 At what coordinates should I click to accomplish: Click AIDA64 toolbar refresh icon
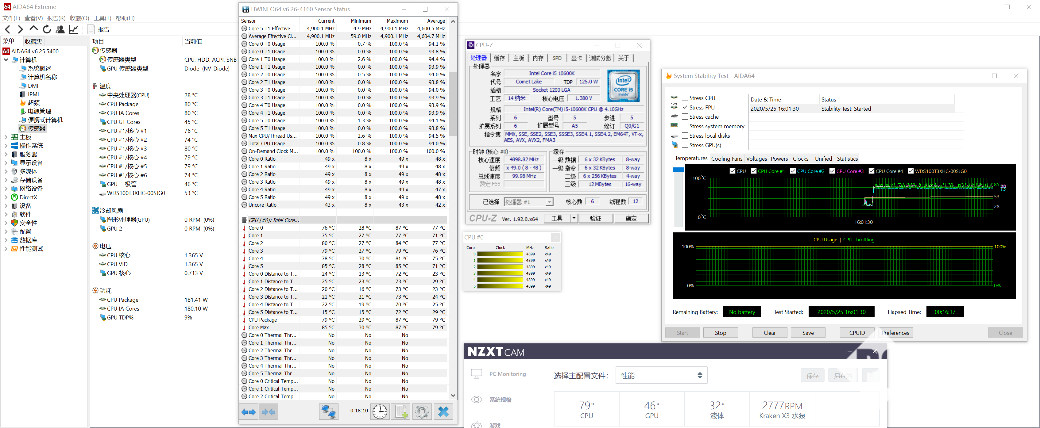point(47,29)
